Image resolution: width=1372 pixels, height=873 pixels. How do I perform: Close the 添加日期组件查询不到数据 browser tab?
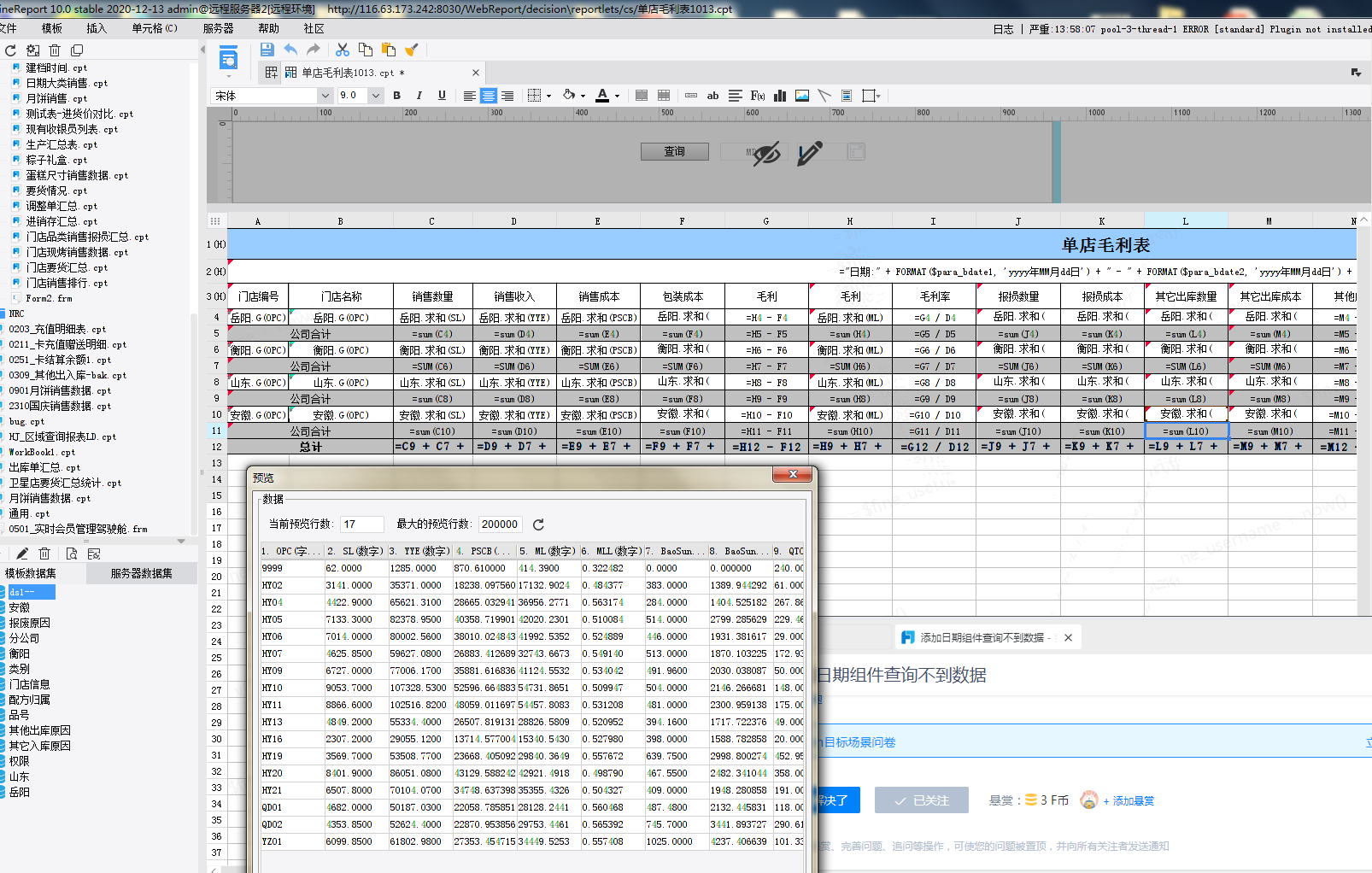click(x=1068, y=637)
